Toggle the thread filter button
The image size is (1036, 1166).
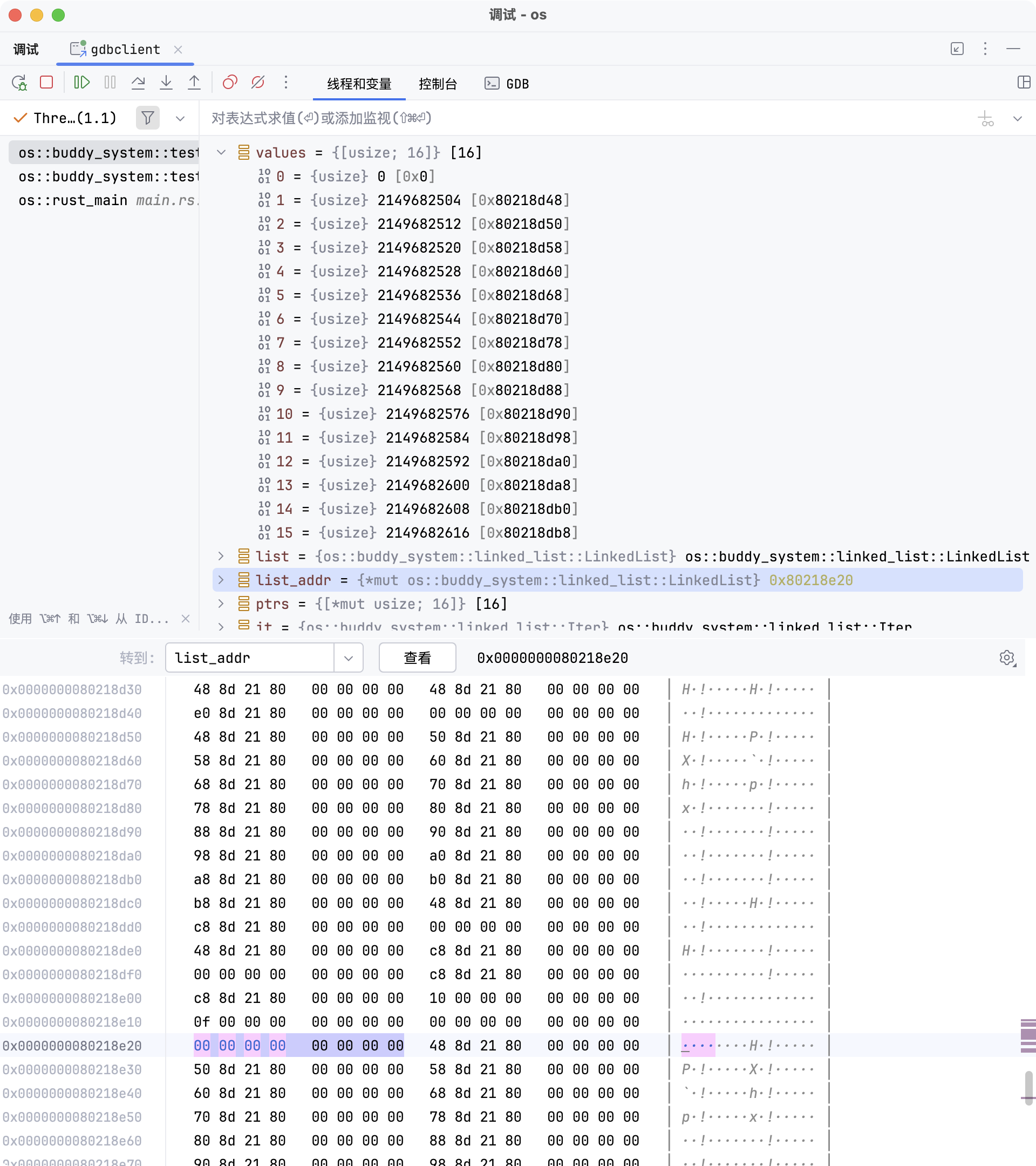148,118
